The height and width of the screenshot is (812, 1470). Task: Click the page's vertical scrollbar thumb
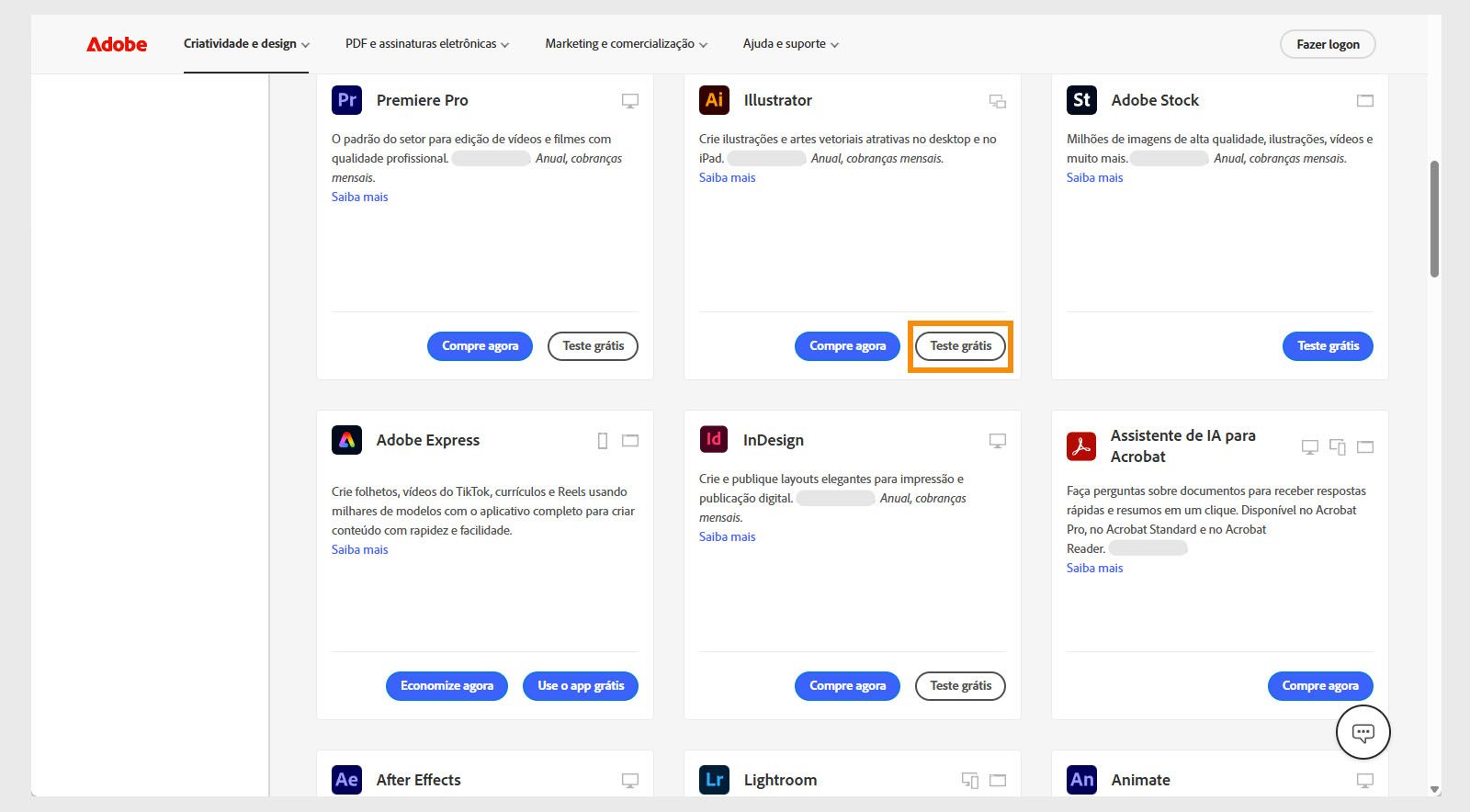(1434, 219)
